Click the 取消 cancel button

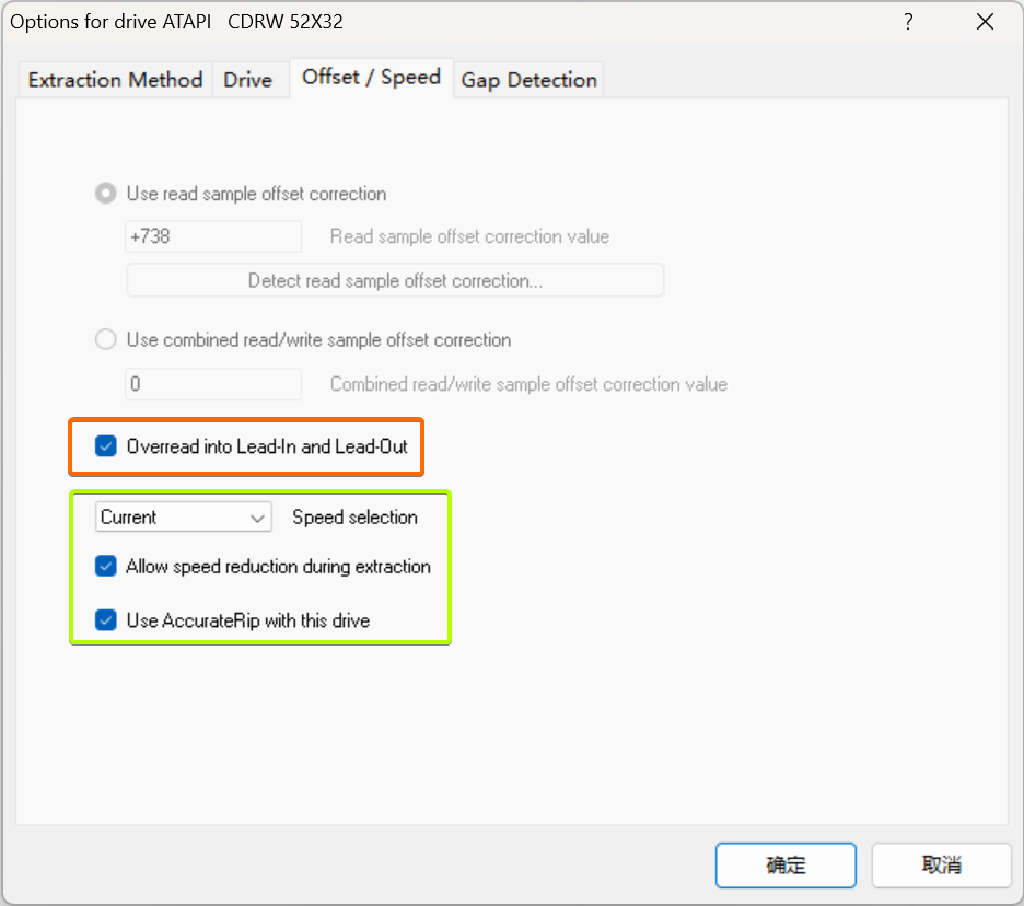[941, 865]
